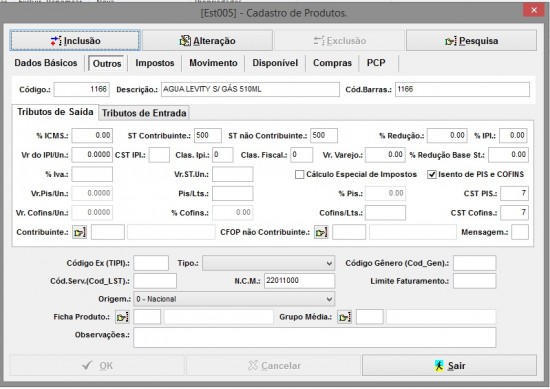Click the Sair button
This screenshot has width=550, height=389.
tap(449, 366)
